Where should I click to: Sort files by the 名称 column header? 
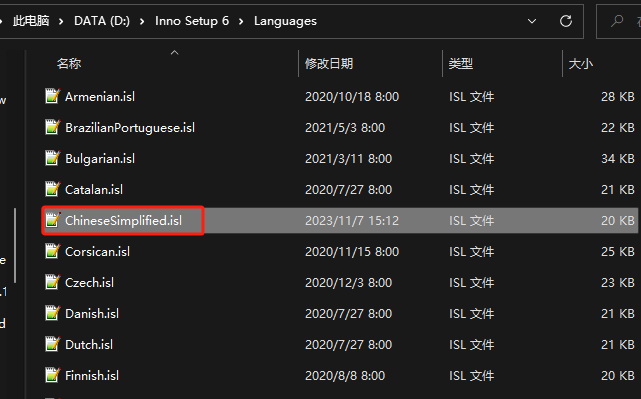(x=69, y=64)
